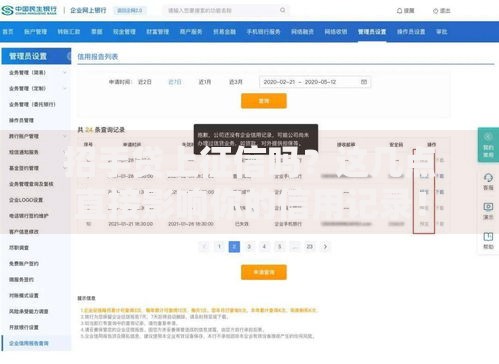Expand the 短信通知服务 chevron
Image resolution: width=499 pixels, height=364 pixels.
click(65, 152)
